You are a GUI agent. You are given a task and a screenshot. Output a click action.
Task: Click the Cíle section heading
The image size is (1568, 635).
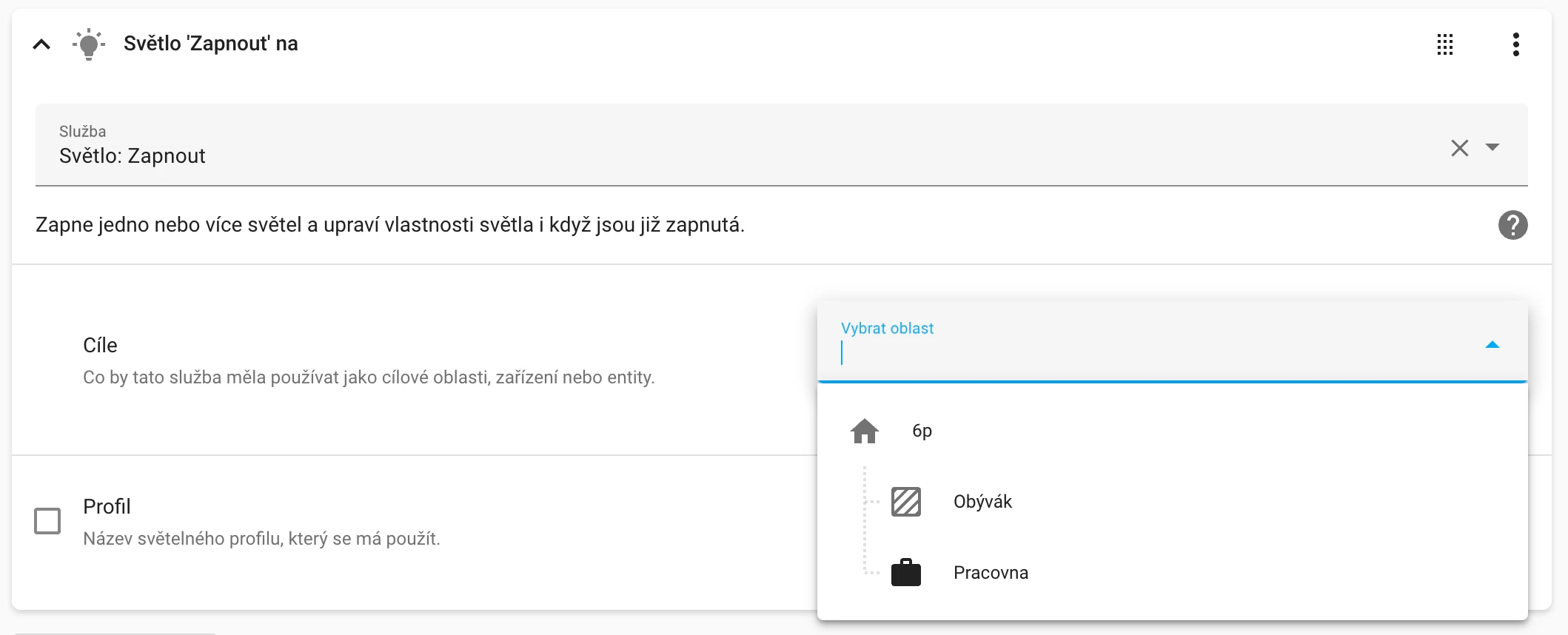coord(100,346)
